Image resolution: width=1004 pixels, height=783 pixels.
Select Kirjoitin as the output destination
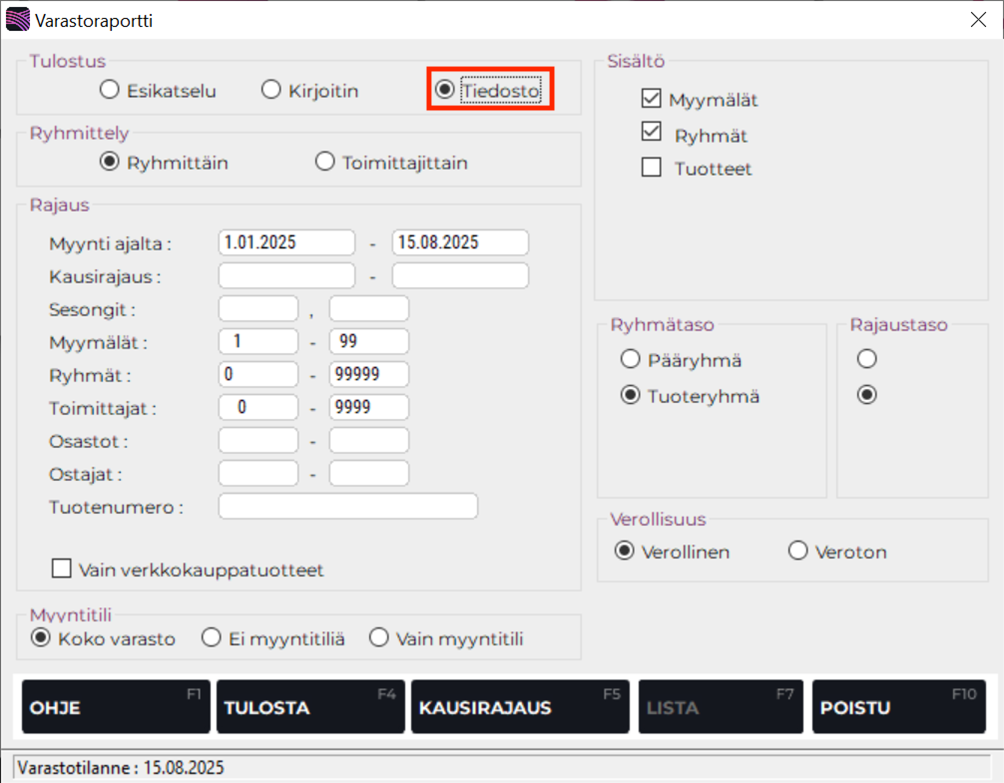271,89
